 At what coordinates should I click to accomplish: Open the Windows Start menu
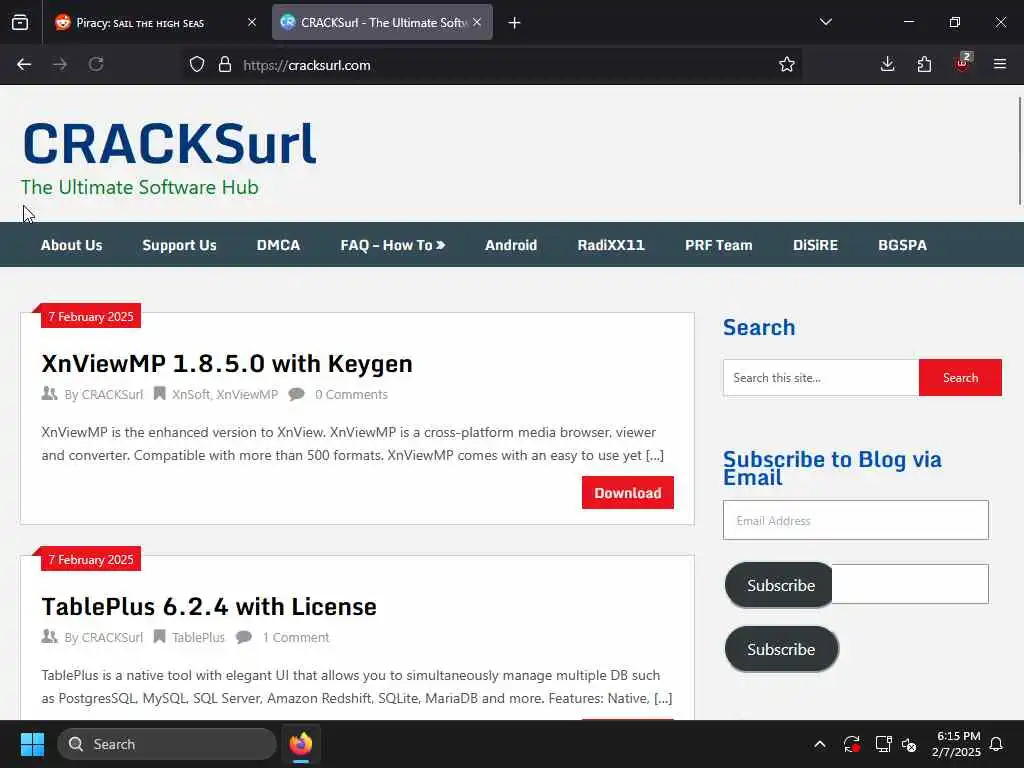32,744
